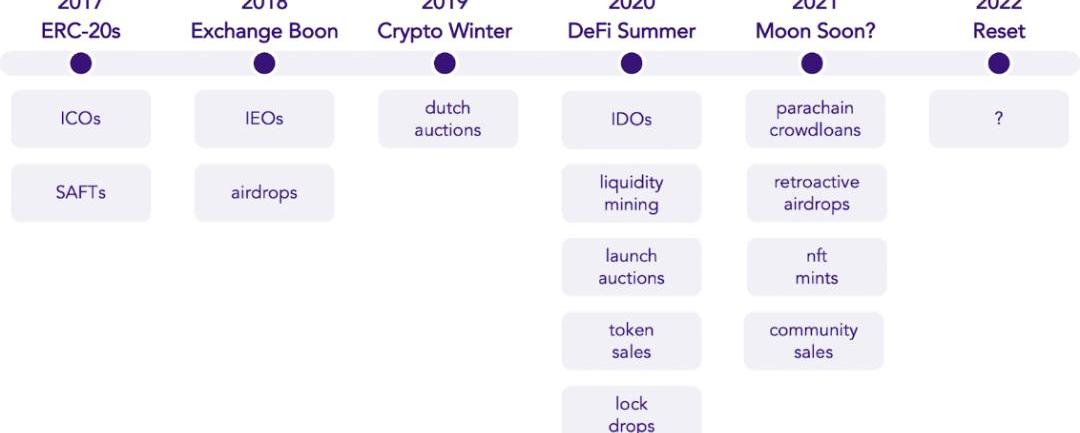Select the IDOs box

632,119
